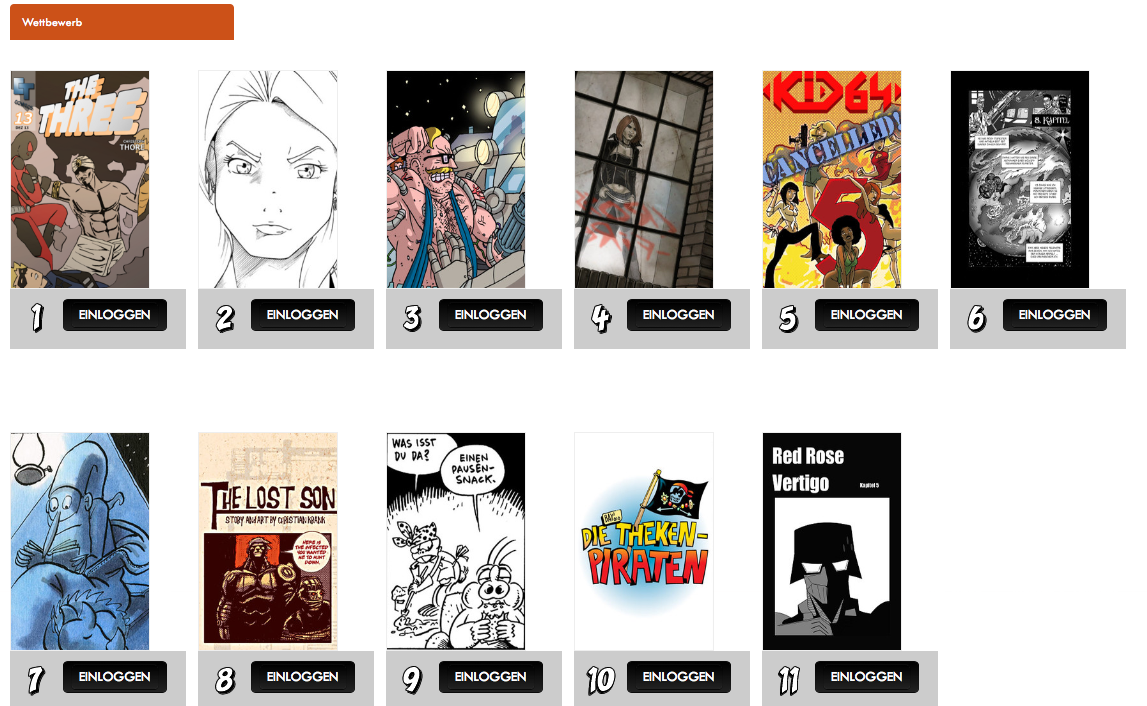Click Einloggen button for entry 11
The height and width of the screenshot is (706, 1147).
tap(867, 677)
